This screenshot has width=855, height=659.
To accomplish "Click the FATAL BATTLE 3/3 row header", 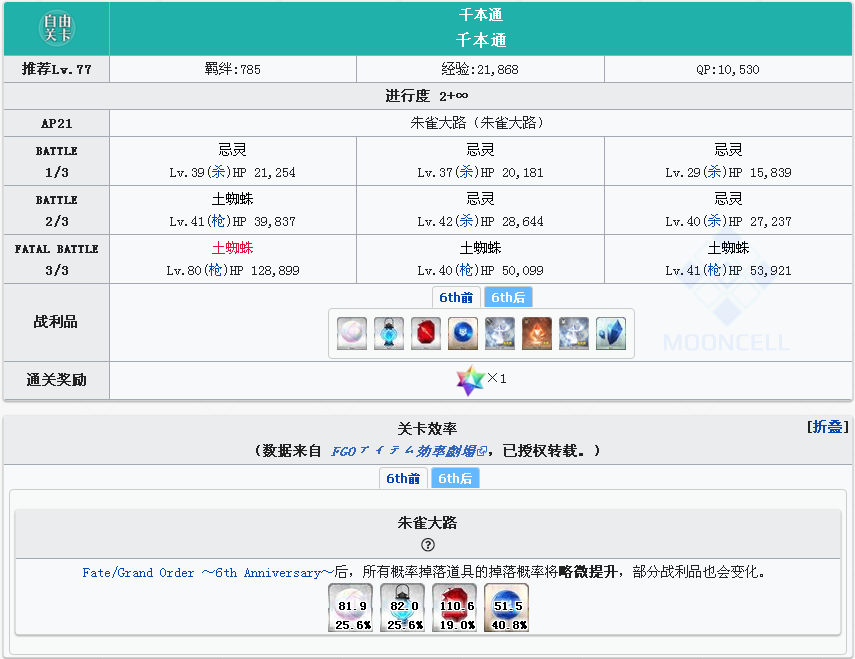I will click(x=57, y=259).
